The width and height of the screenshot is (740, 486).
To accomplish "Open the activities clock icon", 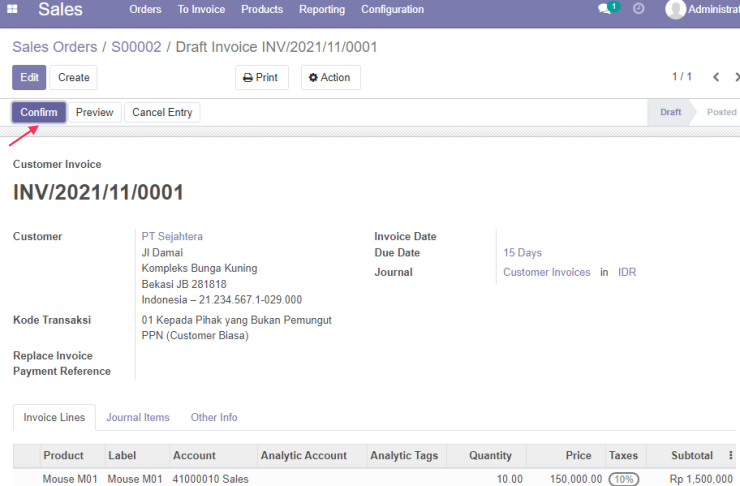I will point(639,9).
